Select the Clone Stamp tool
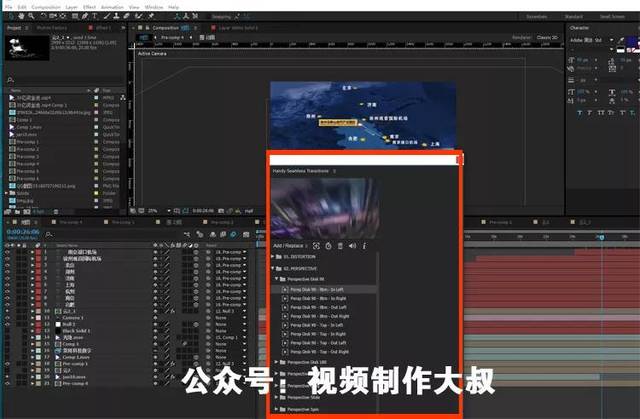Image resolution: width=640 pixels, height=419 pixels. click(x=116, y=16)
